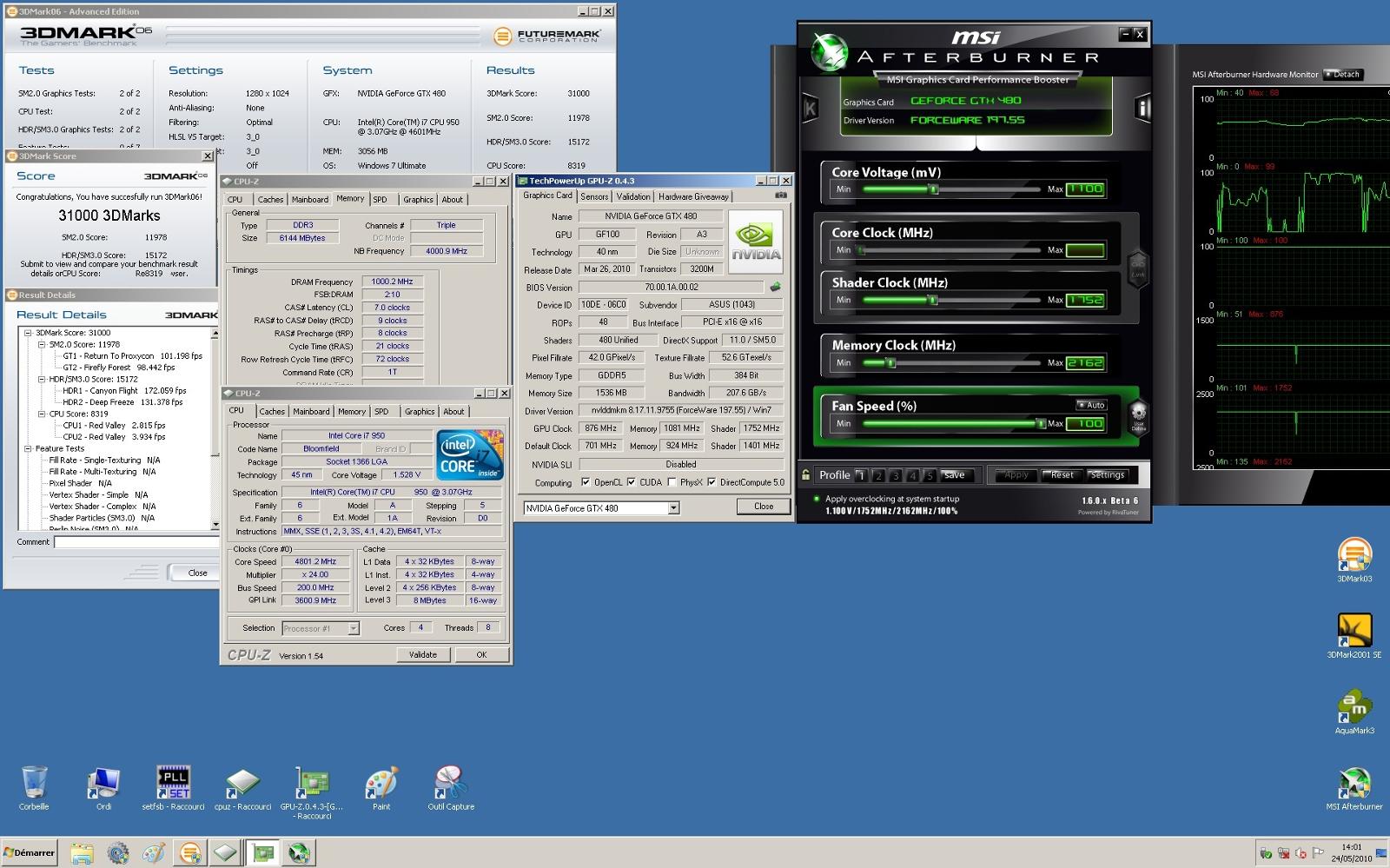Viewport: 1390px width, 868px height.
Task: Click the Afterburner Reset button
Action: (1062, 475)
